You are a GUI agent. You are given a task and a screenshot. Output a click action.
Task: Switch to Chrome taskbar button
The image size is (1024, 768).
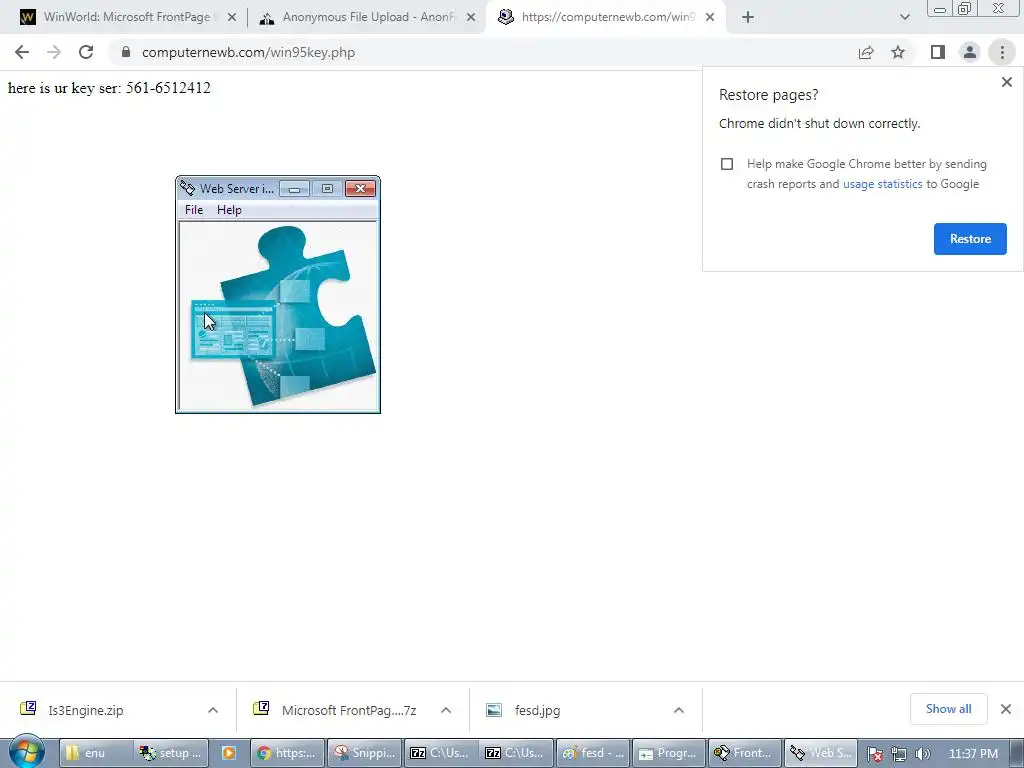point(287,753)
